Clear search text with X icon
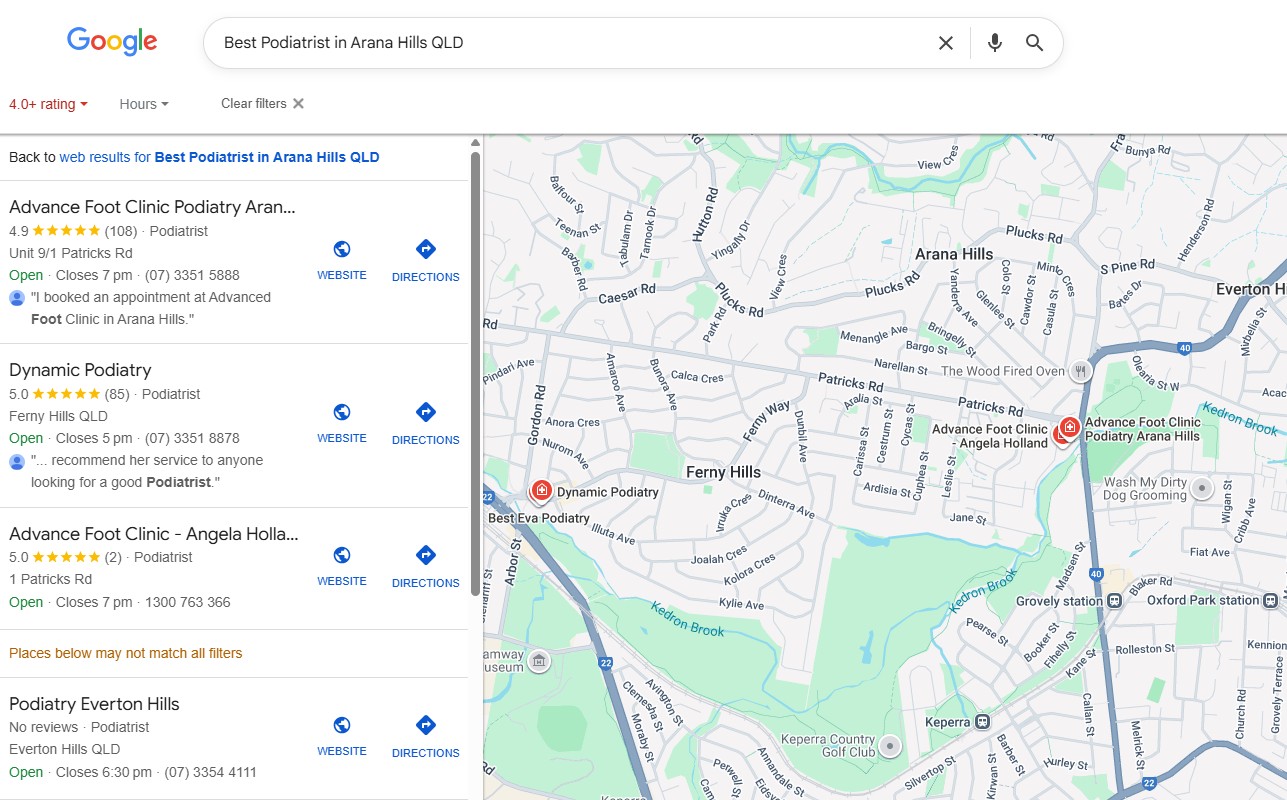This screenshot has height=800, width=1287. click(945, 43)
